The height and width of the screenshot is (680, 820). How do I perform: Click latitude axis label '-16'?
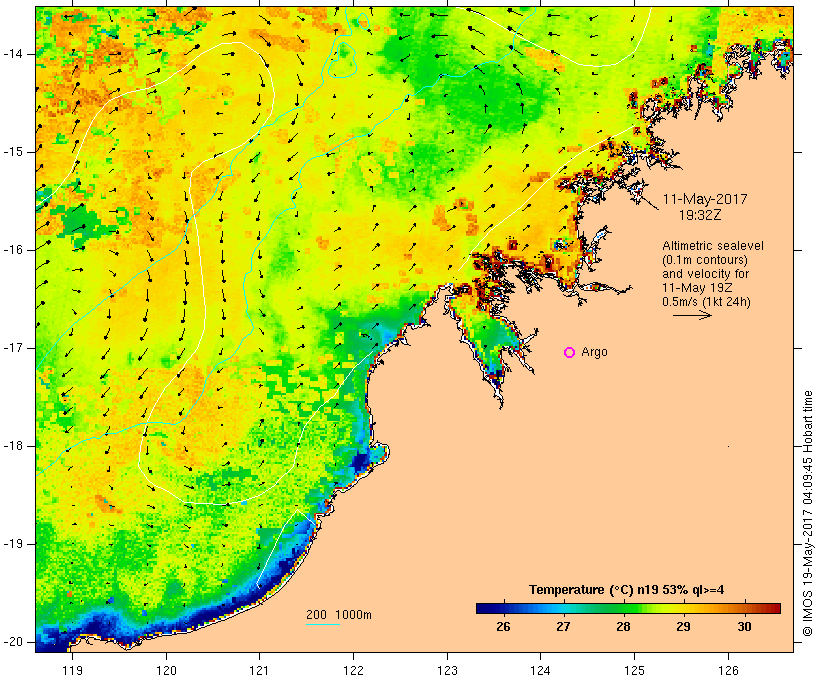(x=13, y=250)
